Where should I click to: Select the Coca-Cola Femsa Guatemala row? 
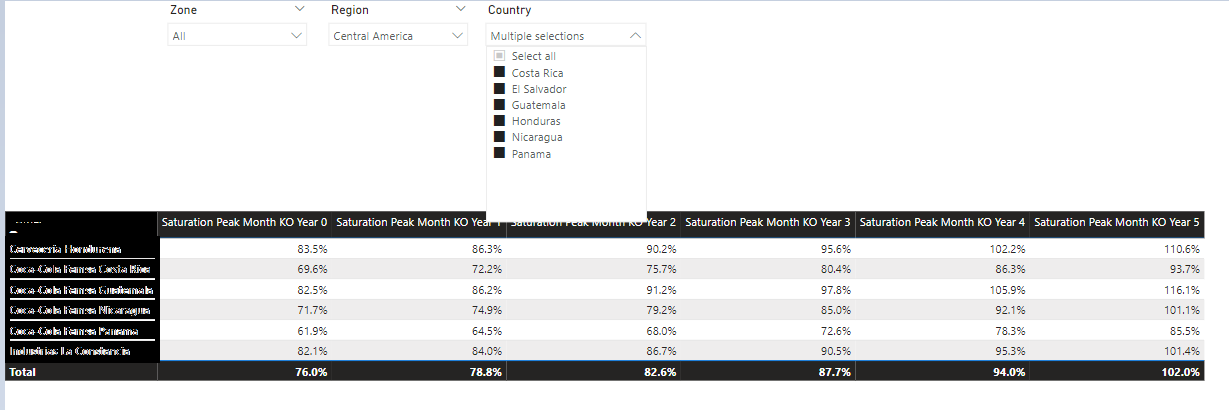(x=81, y=290)
